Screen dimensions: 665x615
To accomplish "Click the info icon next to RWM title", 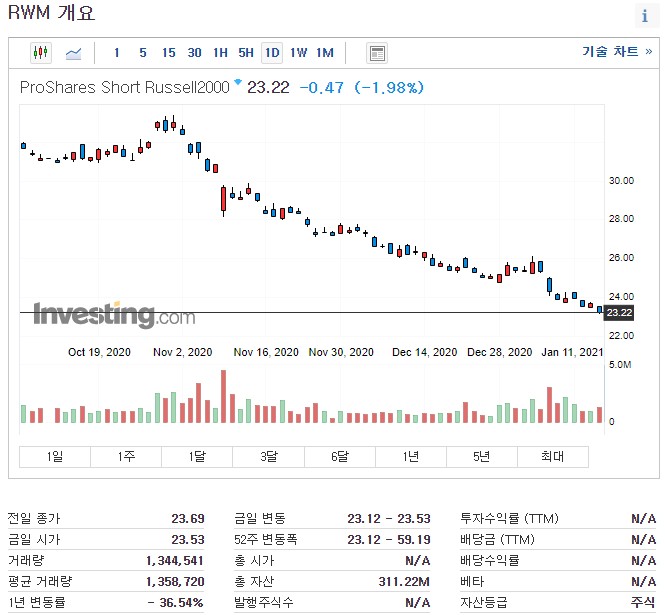I will point(645,16).
